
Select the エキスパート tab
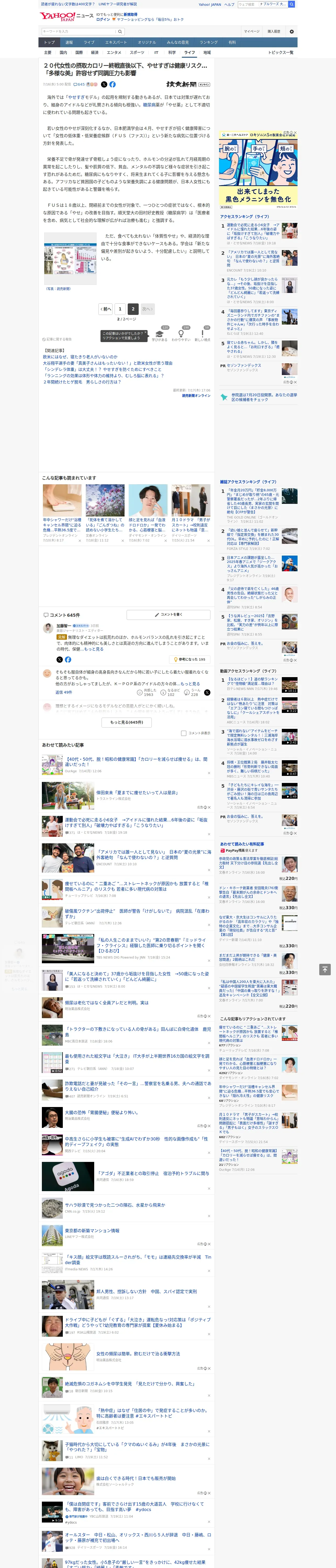(x=116, y=43)
